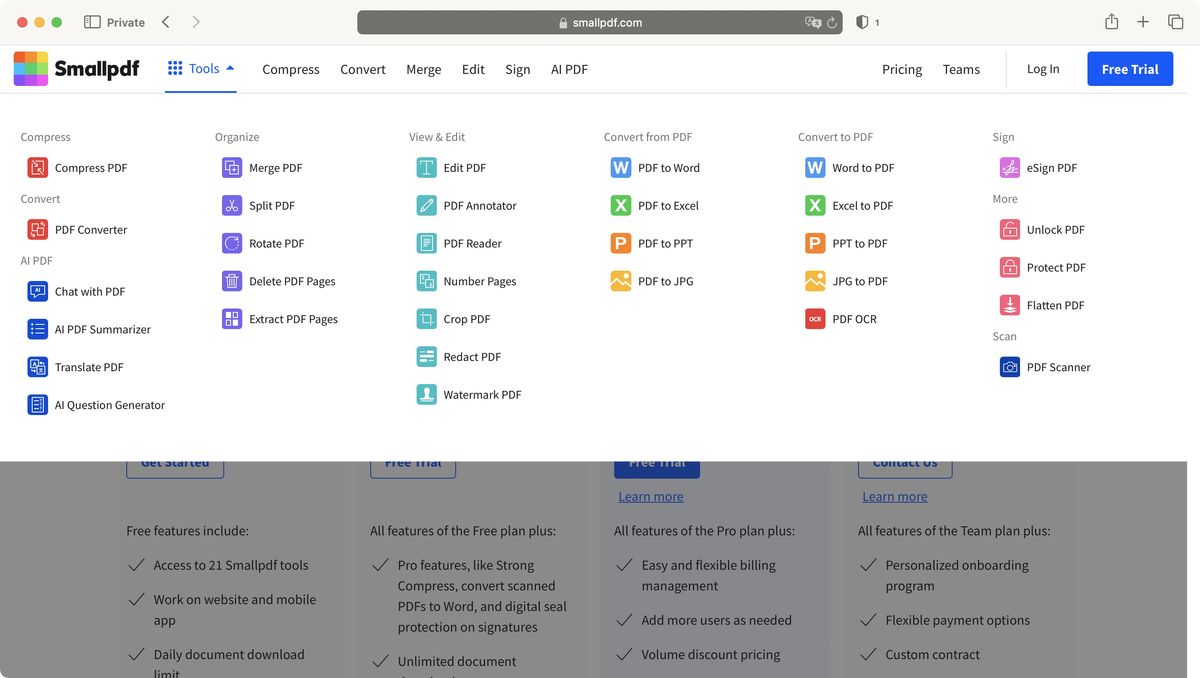The width and height of the screenshot is (1200, 678).
Task: Click the blue Free Trial button
Action: pos(1130,68)
